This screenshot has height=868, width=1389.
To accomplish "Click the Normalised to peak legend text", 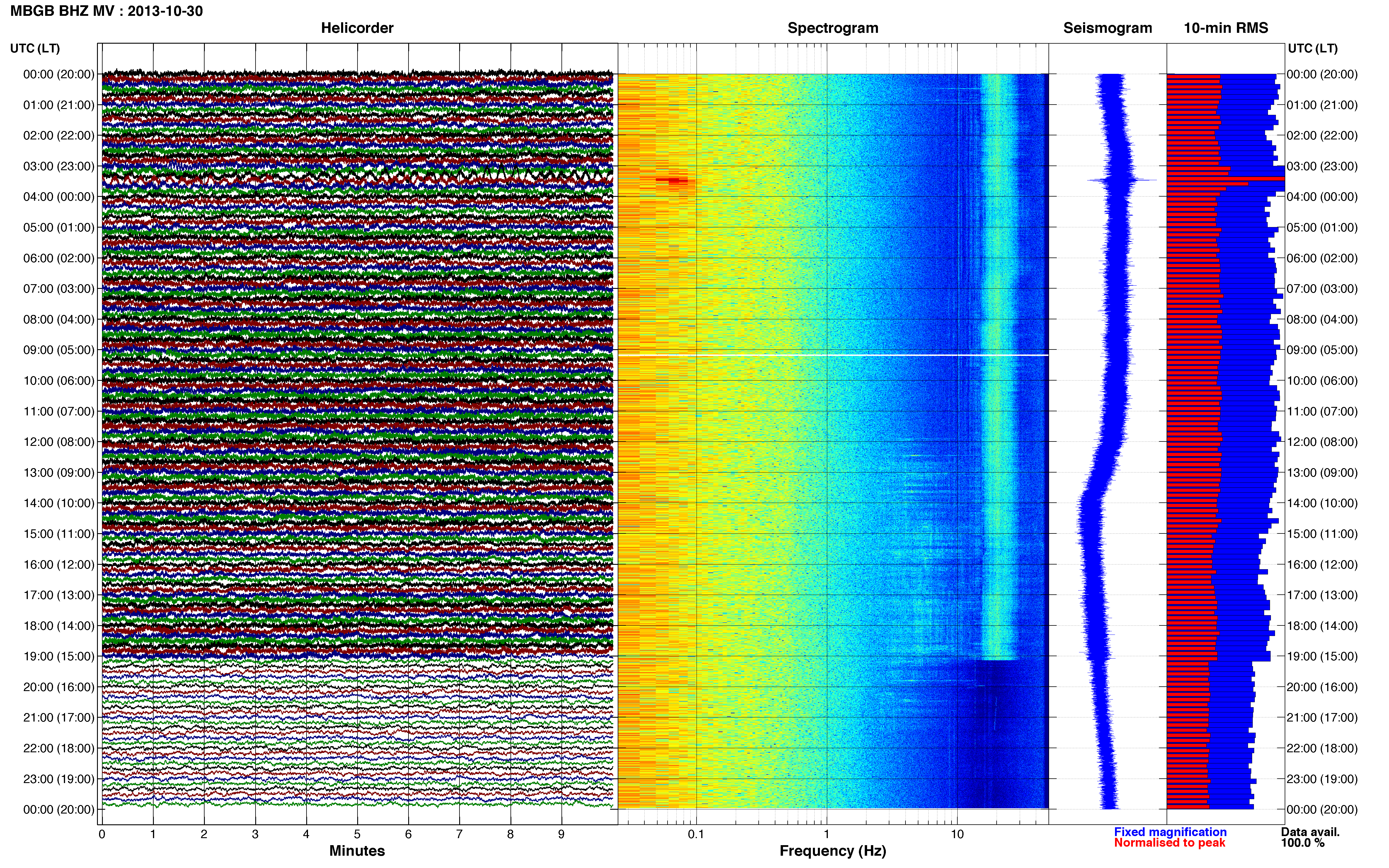I will (x=1170, y=843).
